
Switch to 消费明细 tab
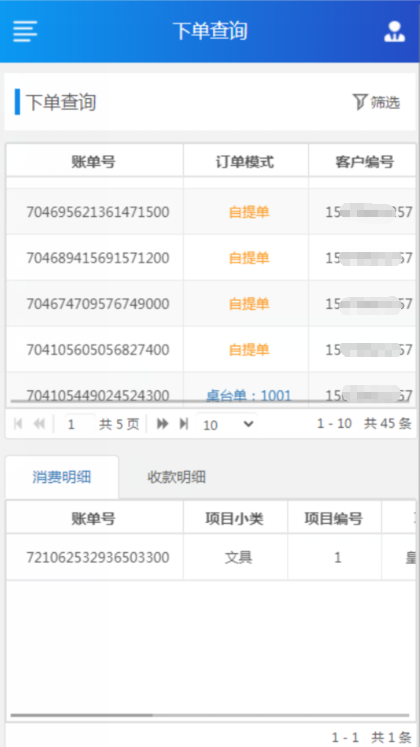(x=61, y=477)
